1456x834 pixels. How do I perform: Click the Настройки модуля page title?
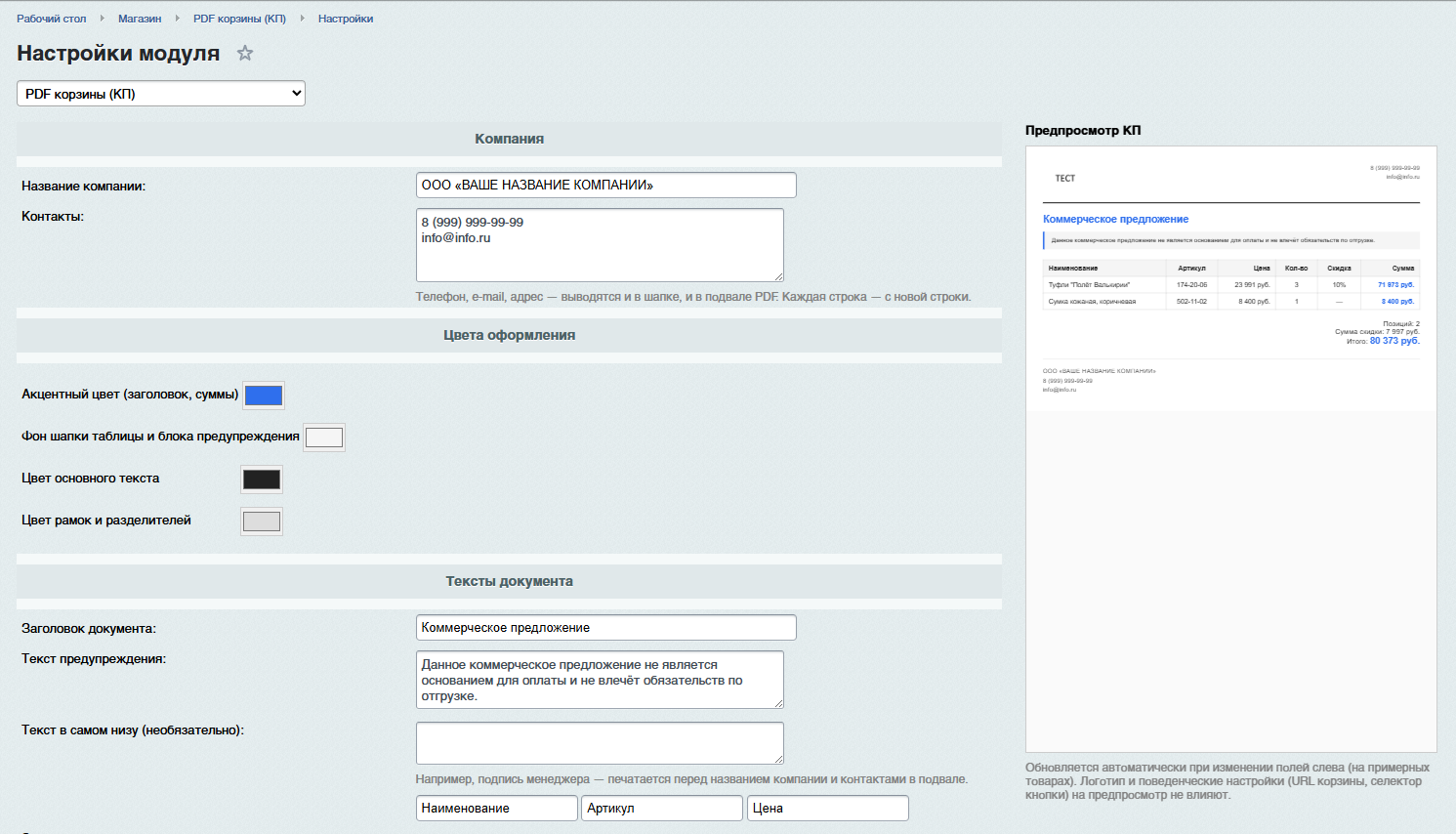(x=118, y=53)
